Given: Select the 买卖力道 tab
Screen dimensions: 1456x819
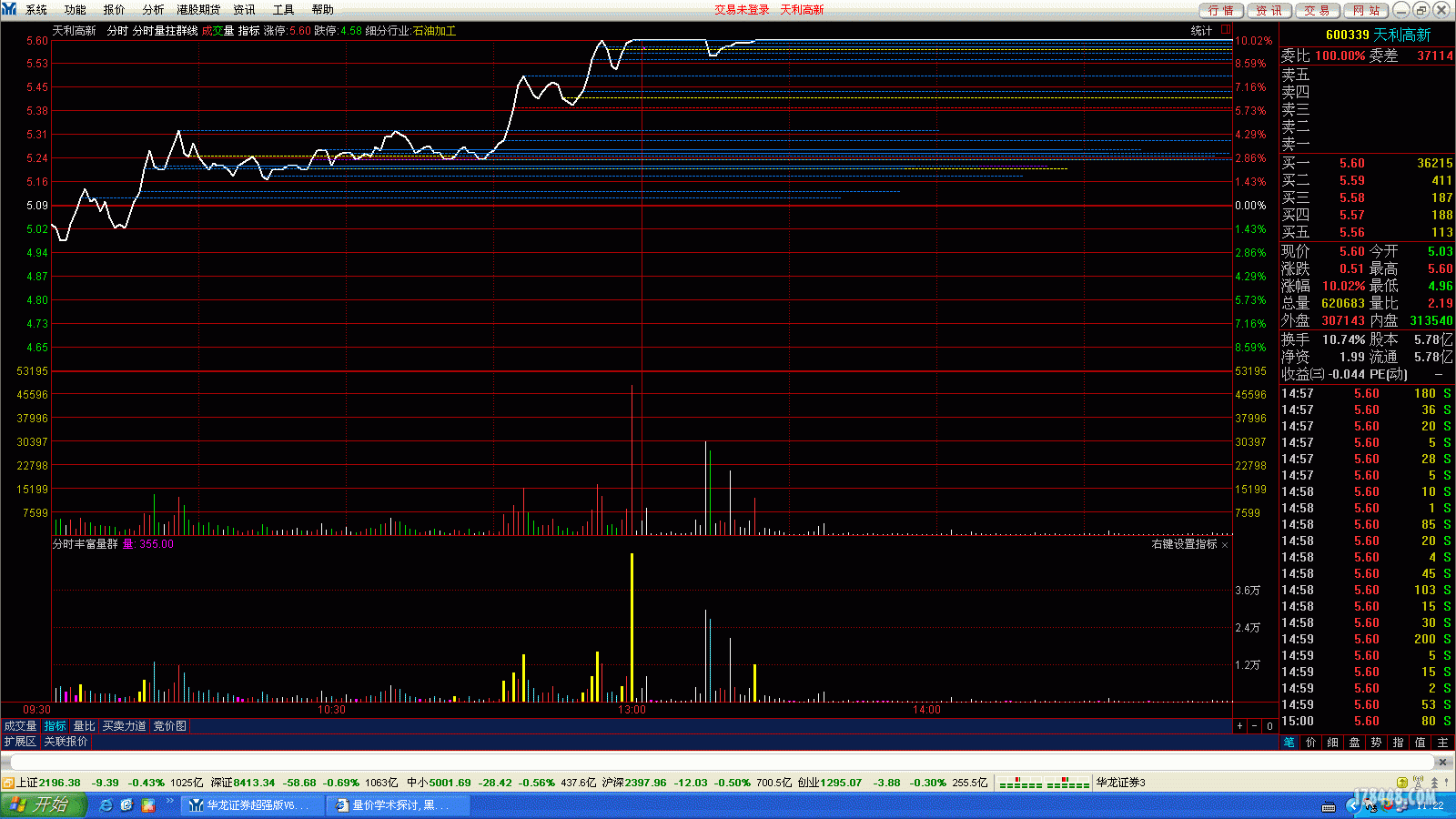Looking at the screenshot, I should click(x=125, y=726).
